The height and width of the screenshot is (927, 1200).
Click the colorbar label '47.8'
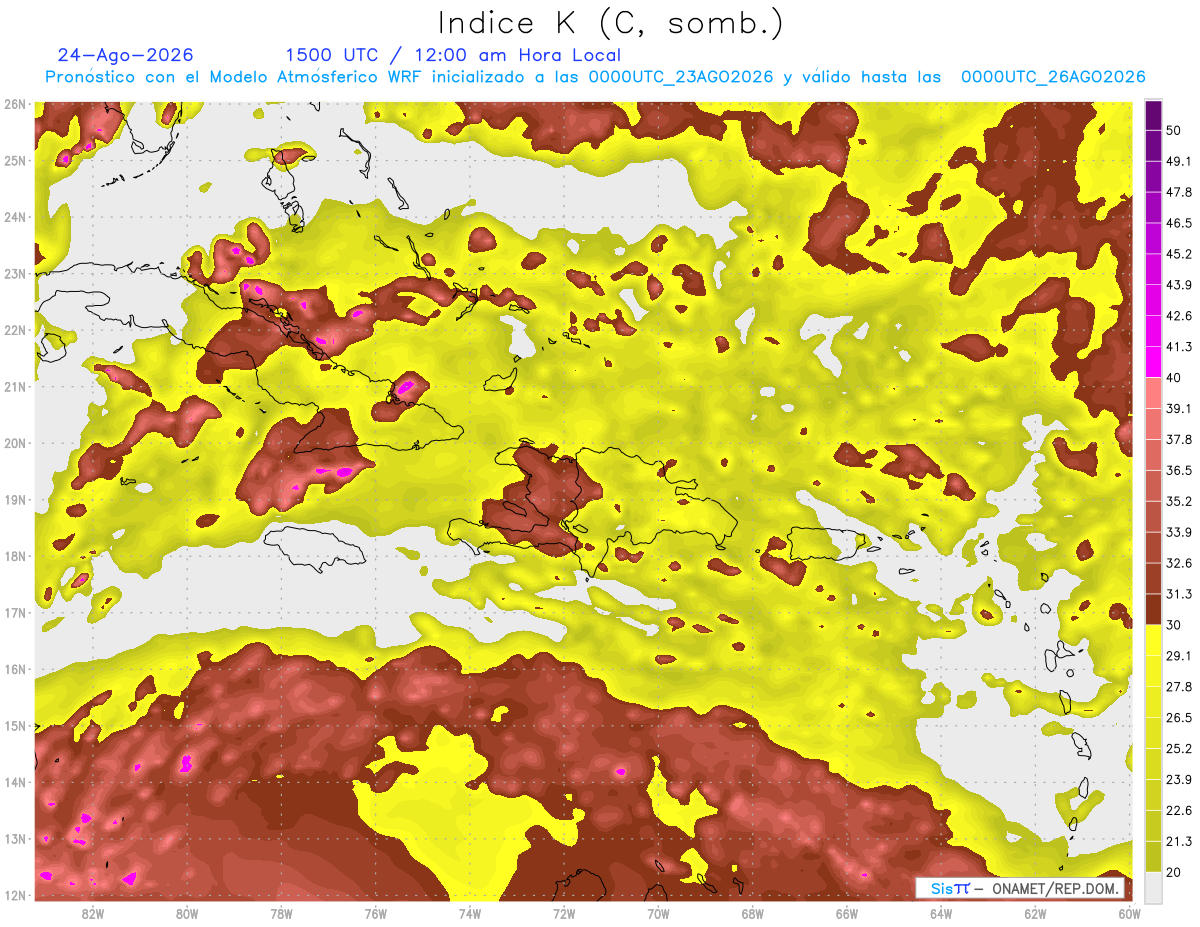[x=1179, y=192]
